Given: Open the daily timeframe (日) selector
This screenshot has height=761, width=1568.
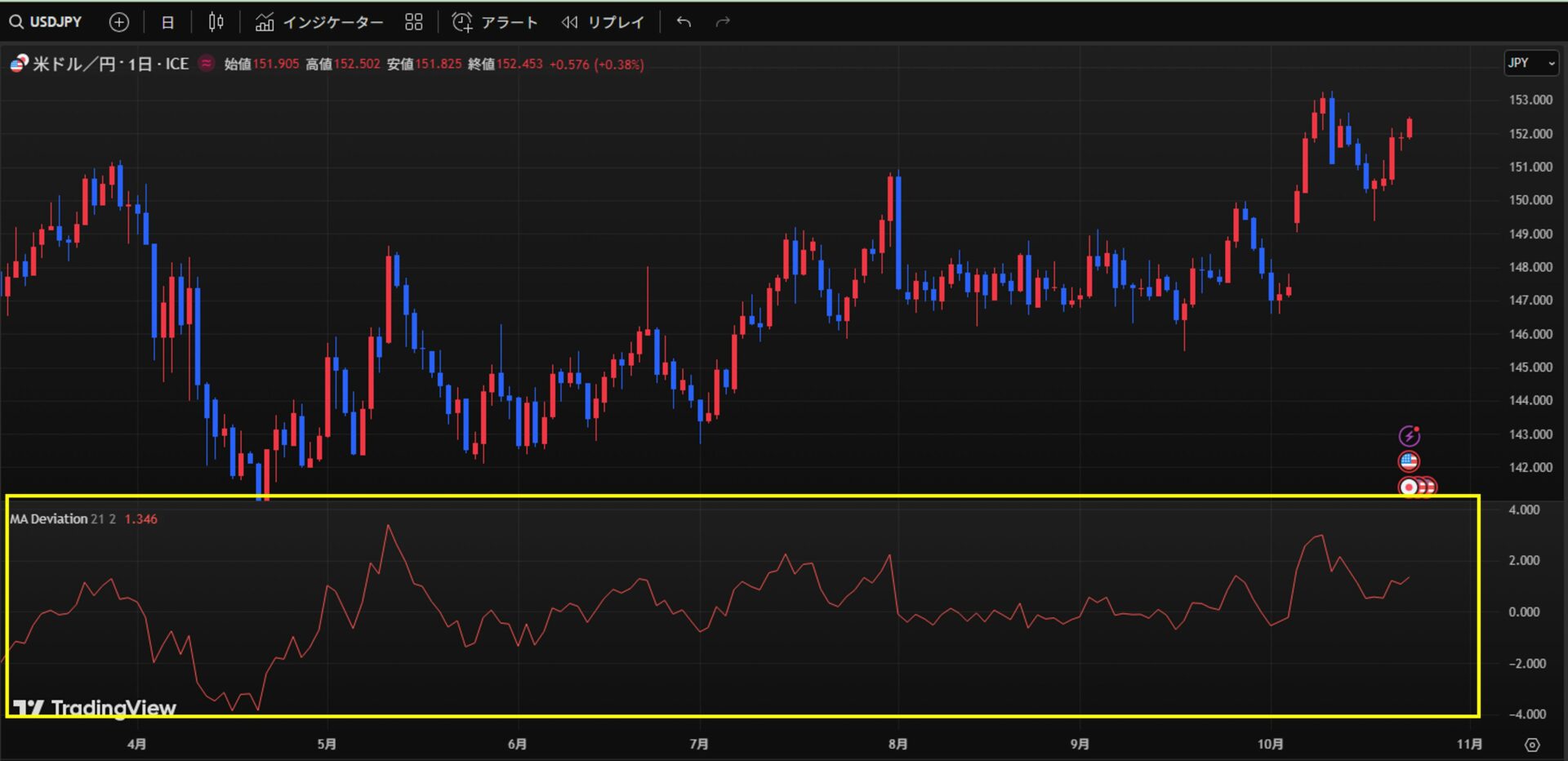Looking at the screenshot, I should tap(167, 22).
